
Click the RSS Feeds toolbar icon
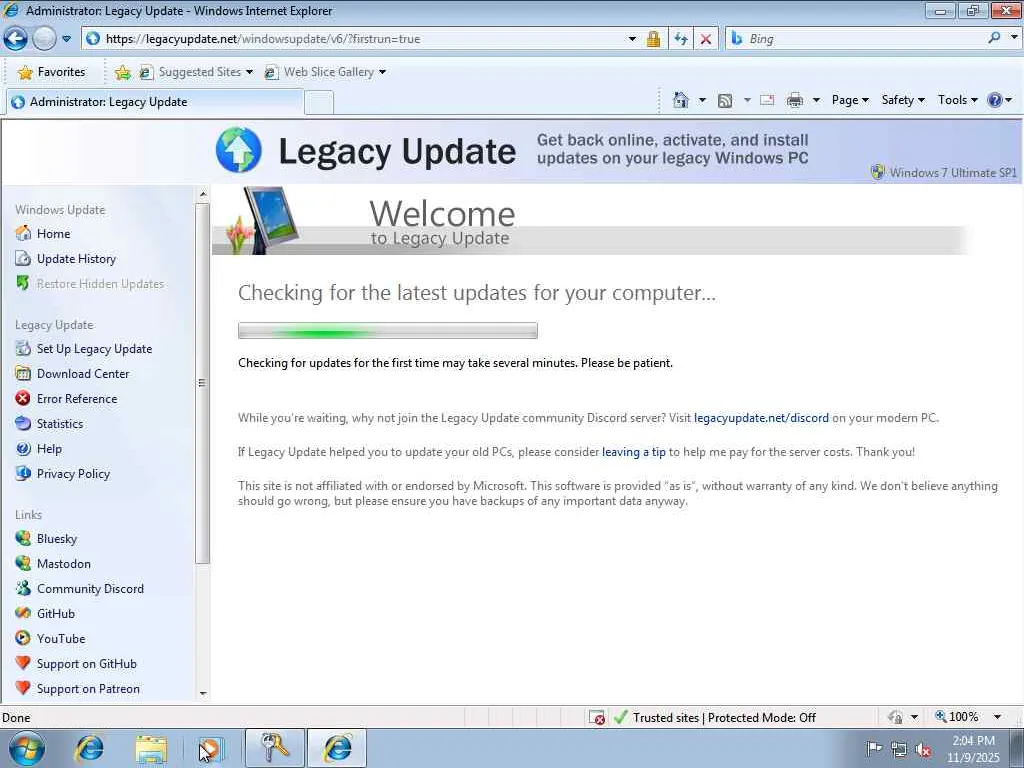click(725, 100)
